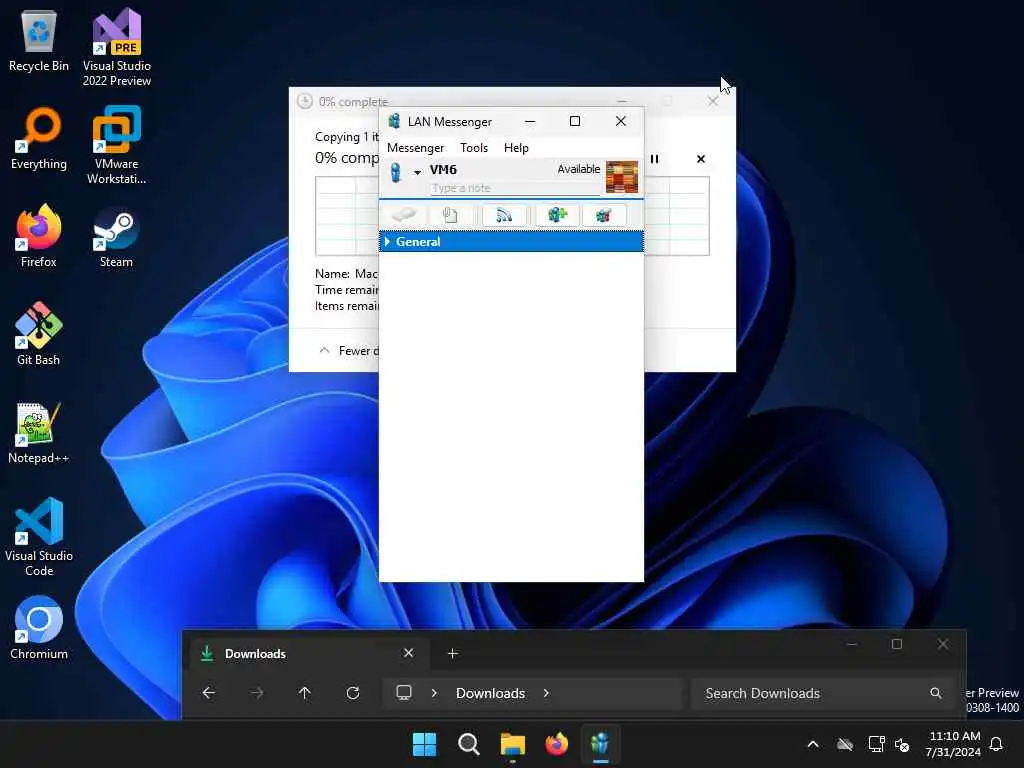Go back in File Explorer

tap(209, 693)
